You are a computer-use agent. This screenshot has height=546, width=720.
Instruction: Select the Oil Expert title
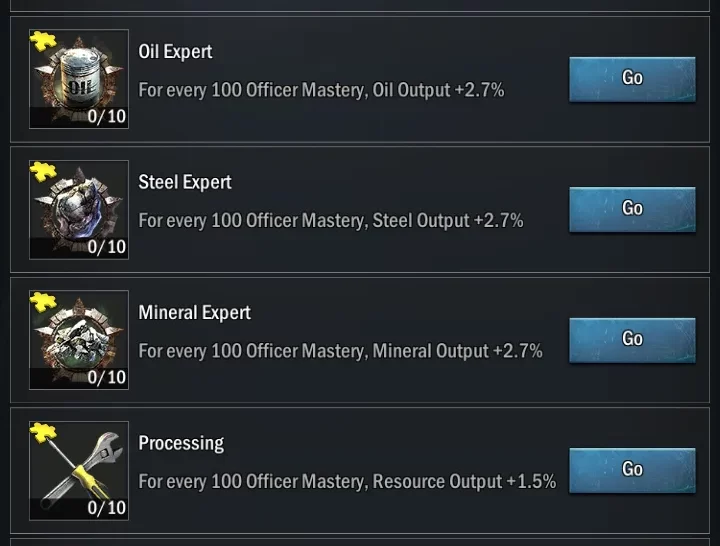tap(175, 52)
